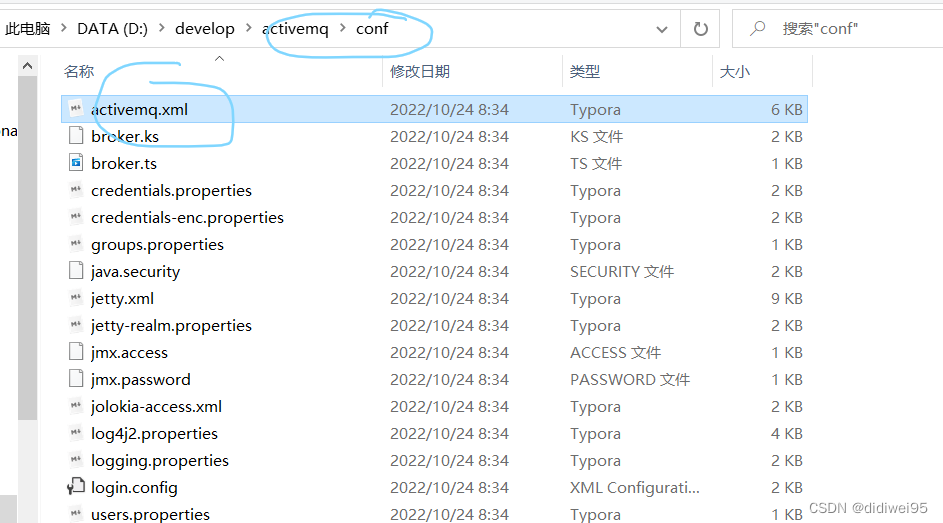This screenshot has height=523, width=943.
Task: Expand chevron after activemq in breadcrumb
Action: click(343, 28)
